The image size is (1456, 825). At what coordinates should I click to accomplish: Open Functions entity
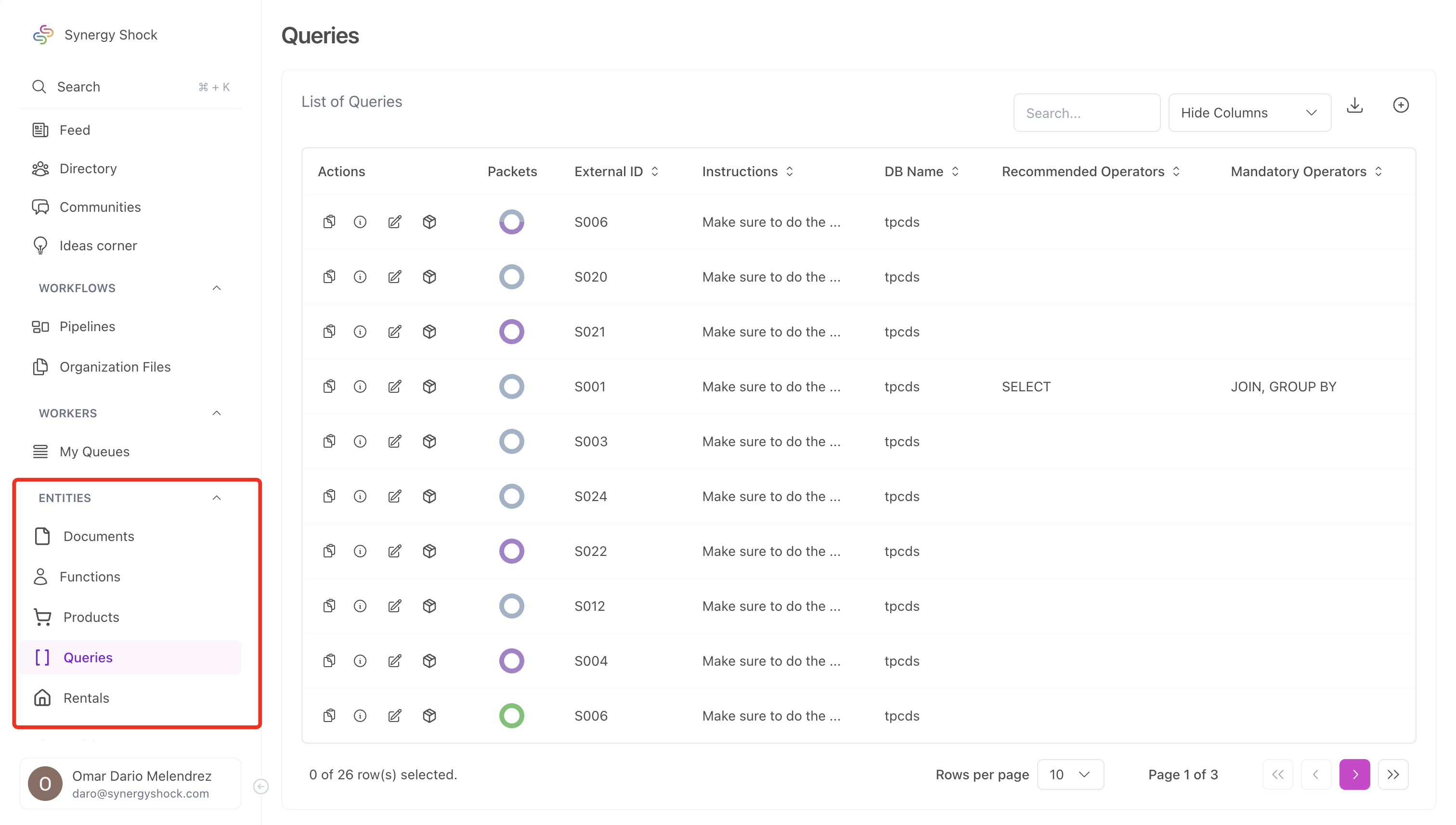tap(130, 577)
